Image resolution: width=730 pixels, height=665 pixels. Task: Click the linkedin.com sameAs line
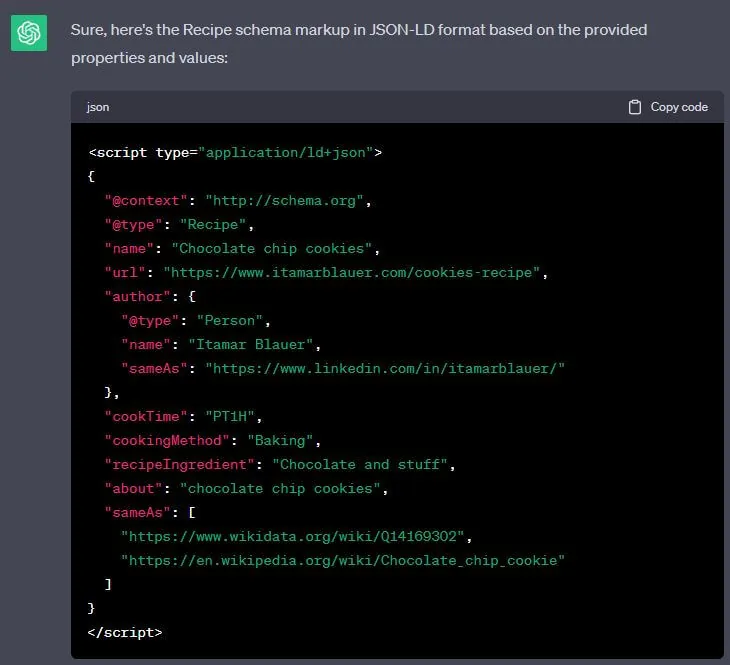[x=343, y=369]
